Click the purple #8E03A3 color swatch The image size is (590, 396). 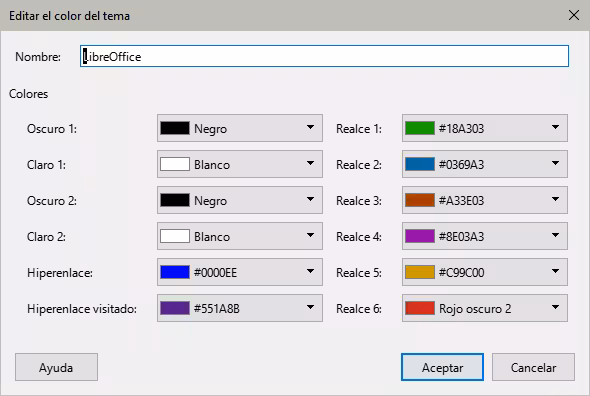tap(420, 236)
